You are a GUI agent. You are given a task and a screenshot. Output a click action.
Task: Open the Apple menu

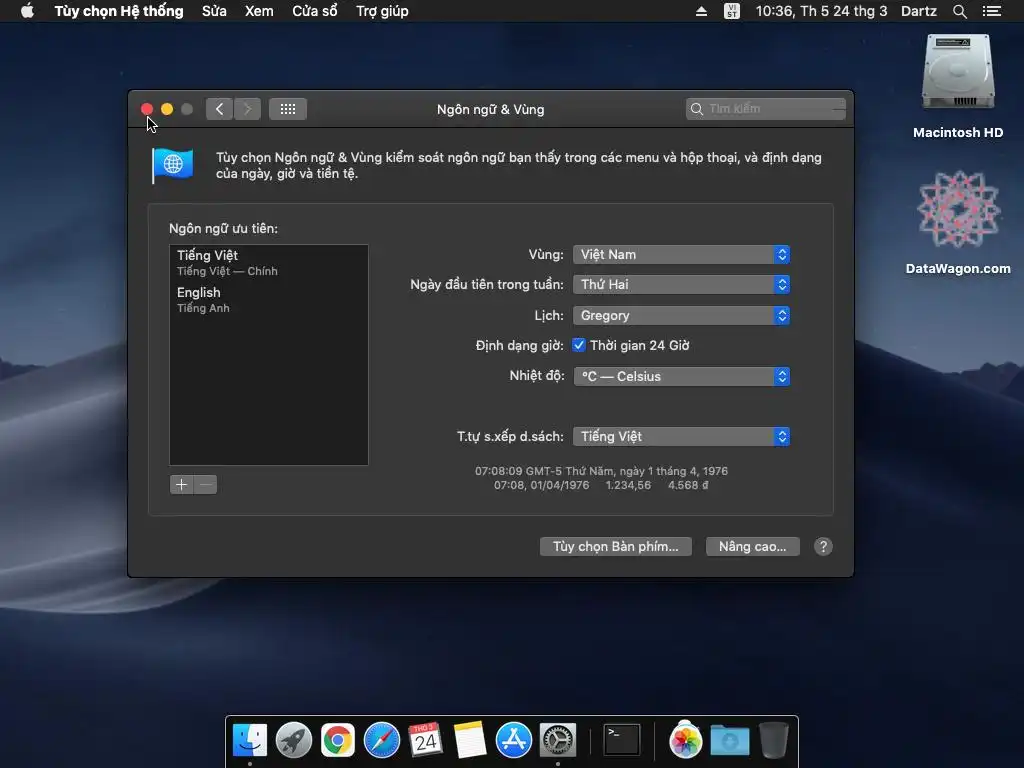[x=27, y=11]
